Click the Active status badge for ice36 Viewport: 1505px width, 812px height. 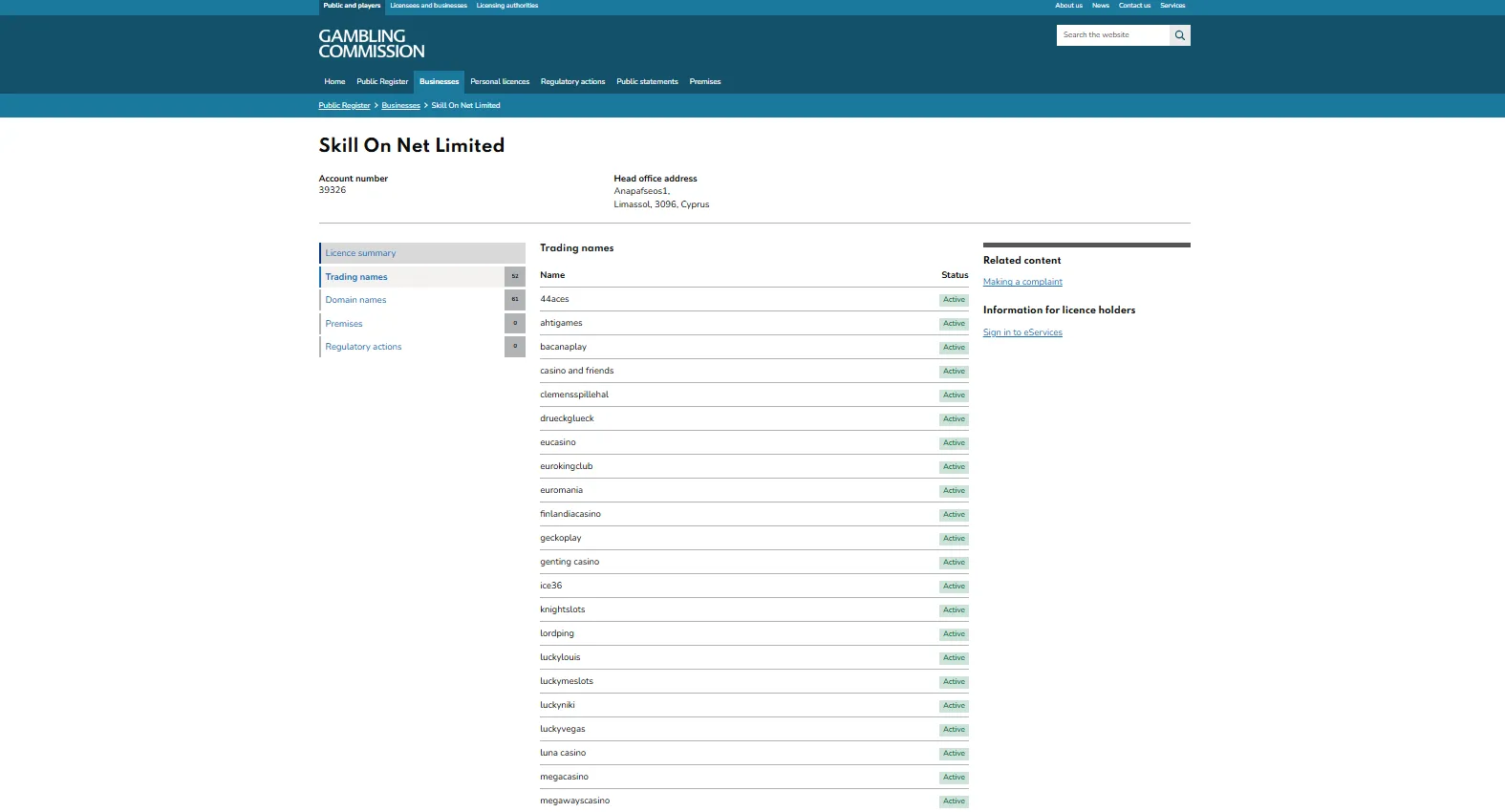(x=954, y=587)
